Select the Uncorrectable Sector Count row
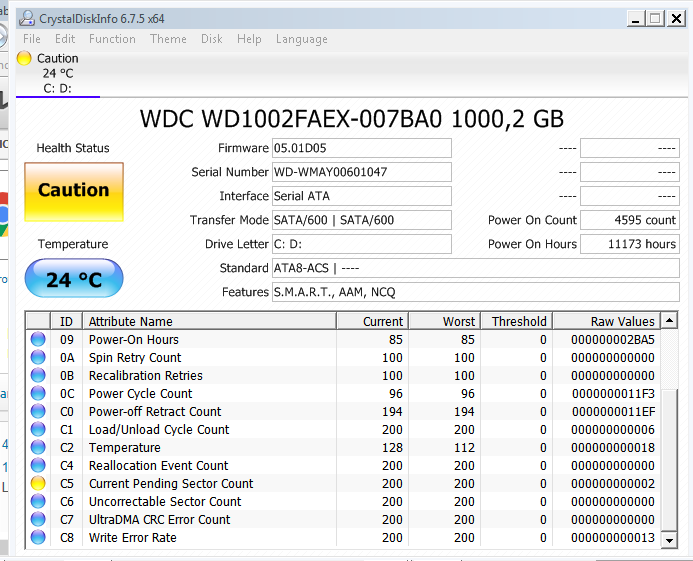The width and height of the screenshot is (693, 561). pos(343,501)
